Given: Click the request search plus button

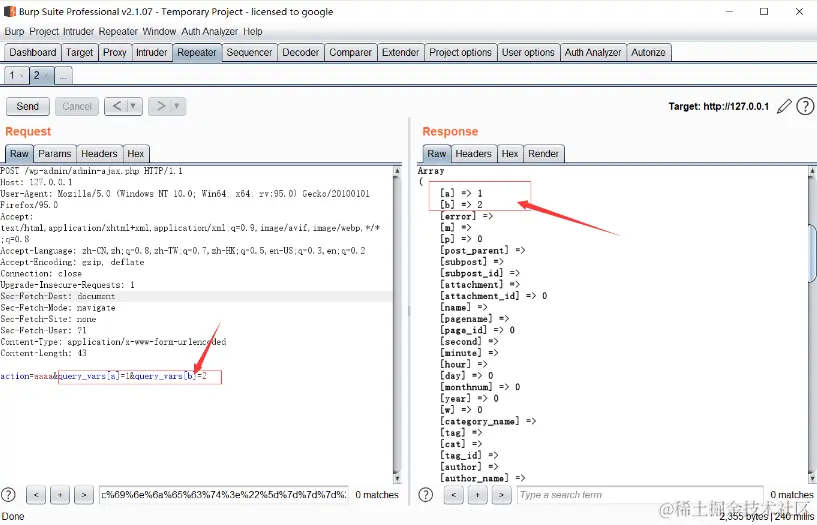Looking at the screenshot, I should (60, 495).
